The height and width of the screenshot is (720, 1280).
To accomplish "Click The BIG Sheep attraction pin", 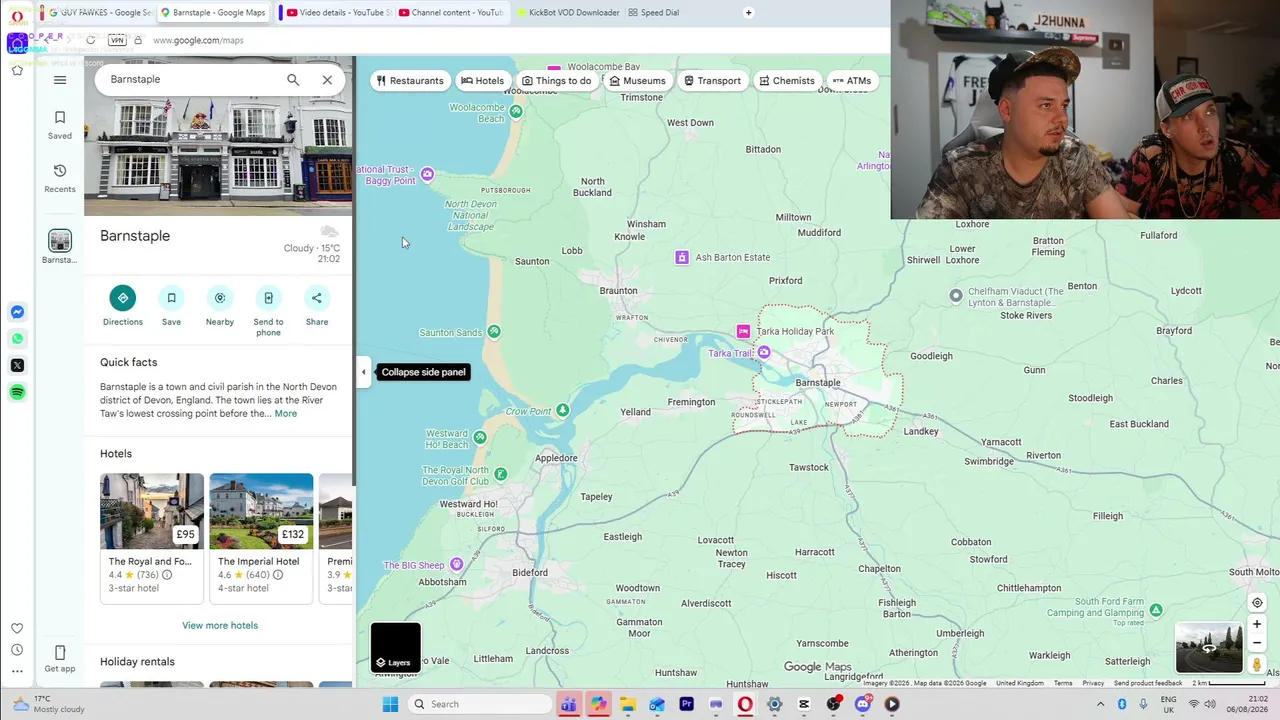I will (x=457, y=565).
